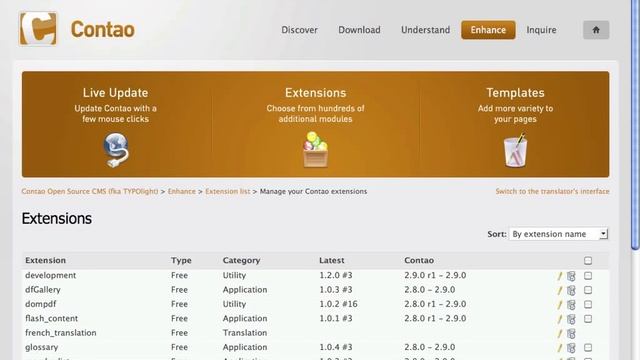Open releases icon for dompdf row

click(571, 305)
